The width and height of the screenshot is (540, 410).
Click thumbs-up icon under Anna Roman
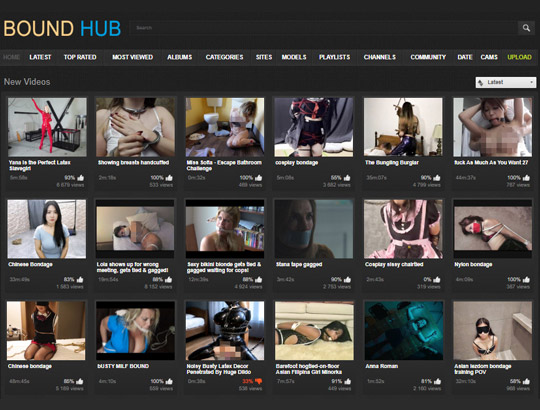tap(437, 381)
